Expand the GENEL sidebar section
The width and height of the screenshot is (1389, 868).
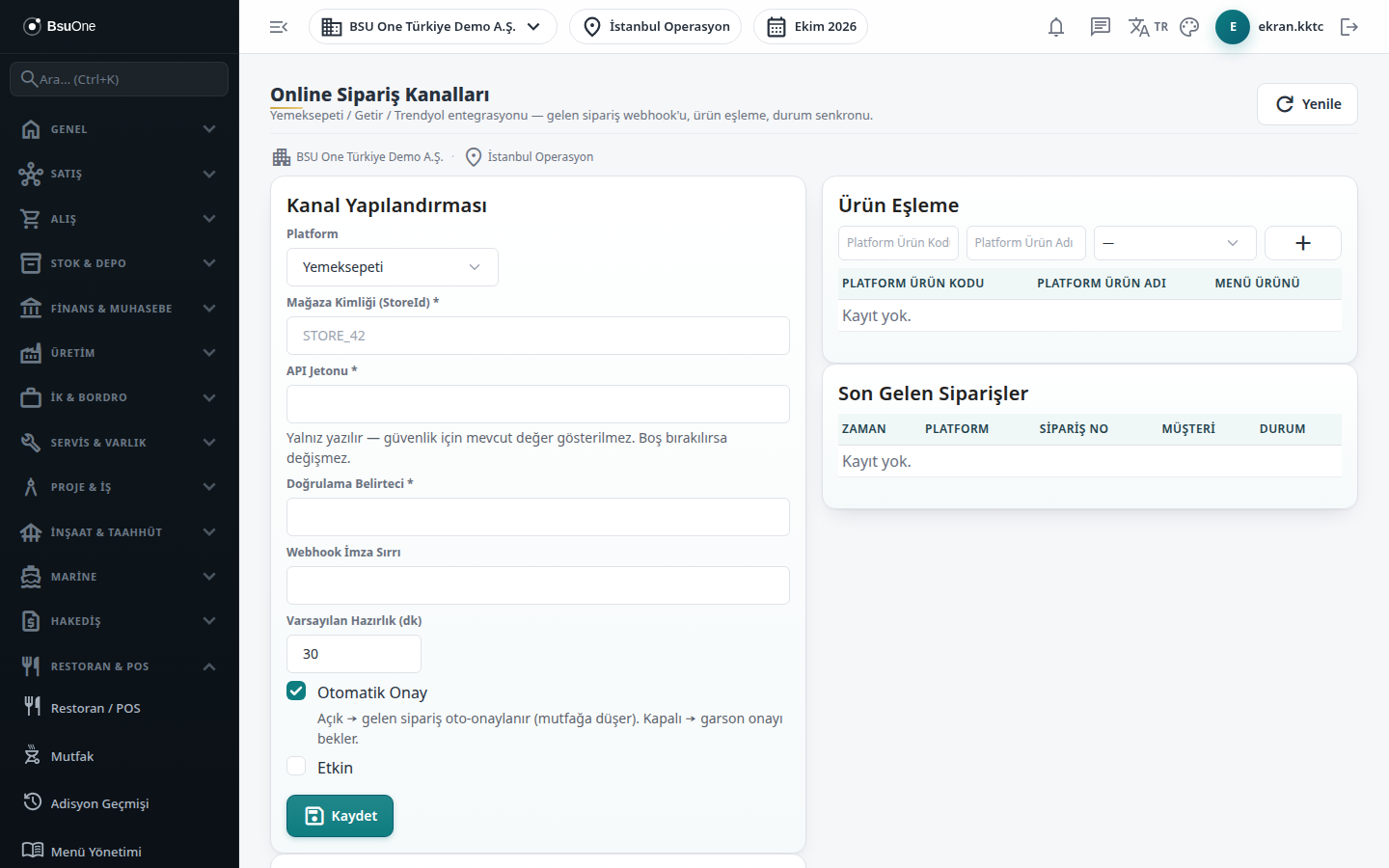point(120,129)
